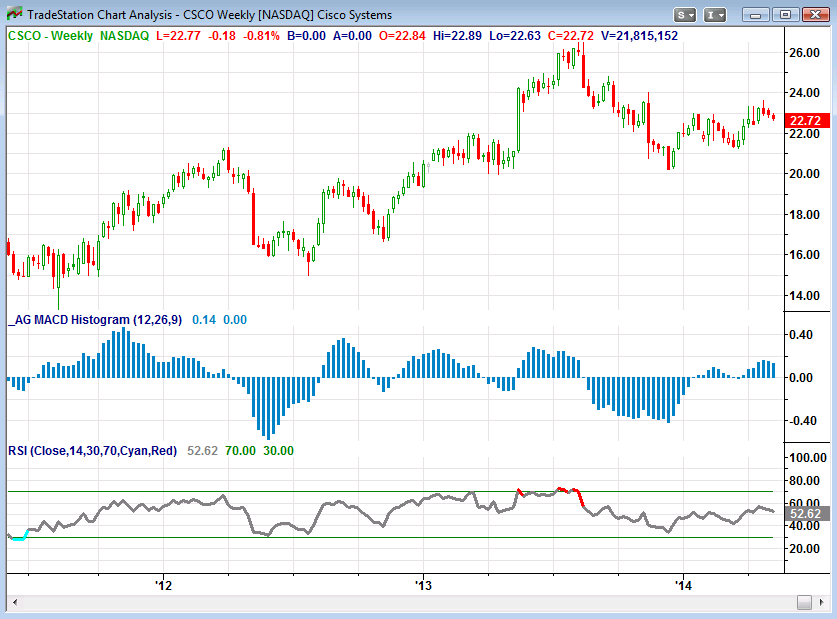This screenshot has width=837, height=619.
Task: Select the L=22.77 last price value
Action: pos(178,36)
